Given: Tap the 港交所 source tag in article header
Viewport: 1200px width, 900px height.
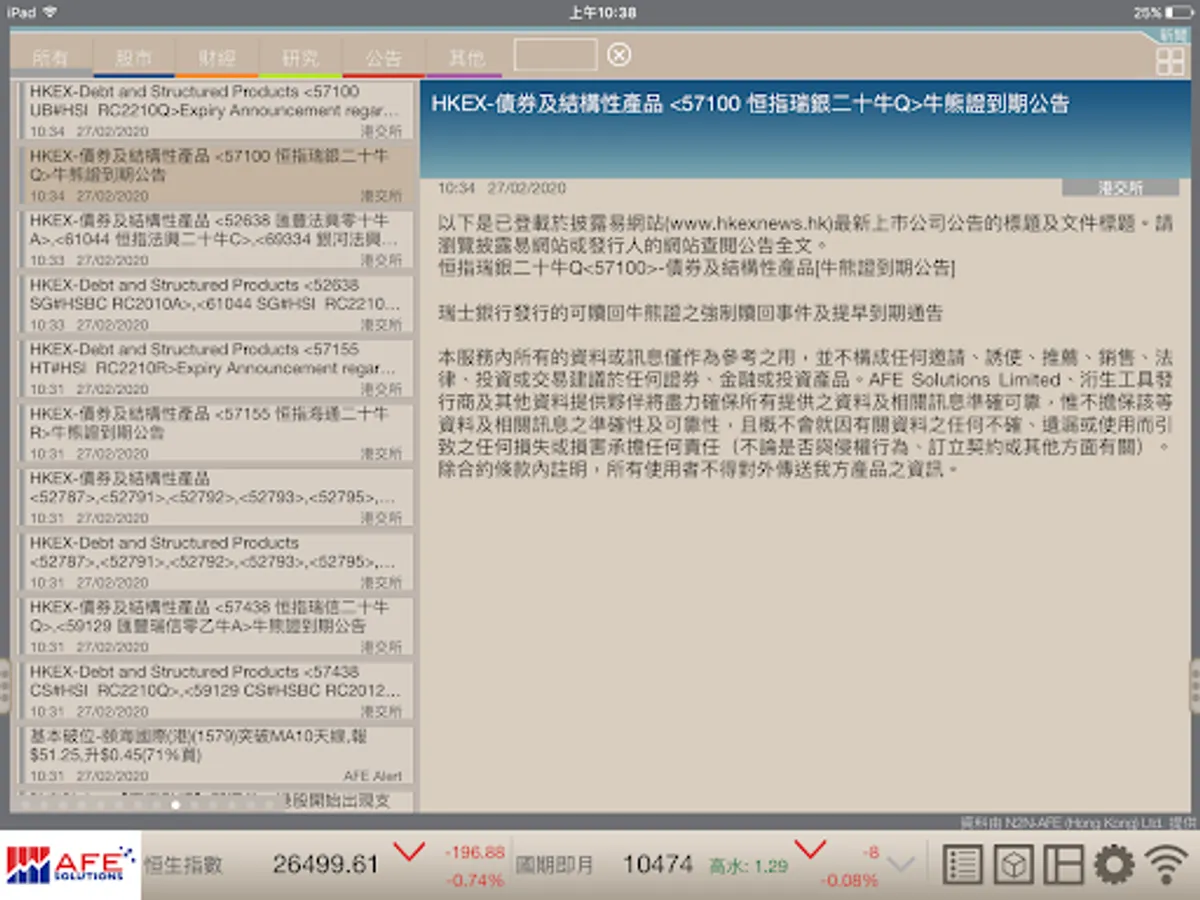Looking at the screenshot, I should pos(1121,187).
